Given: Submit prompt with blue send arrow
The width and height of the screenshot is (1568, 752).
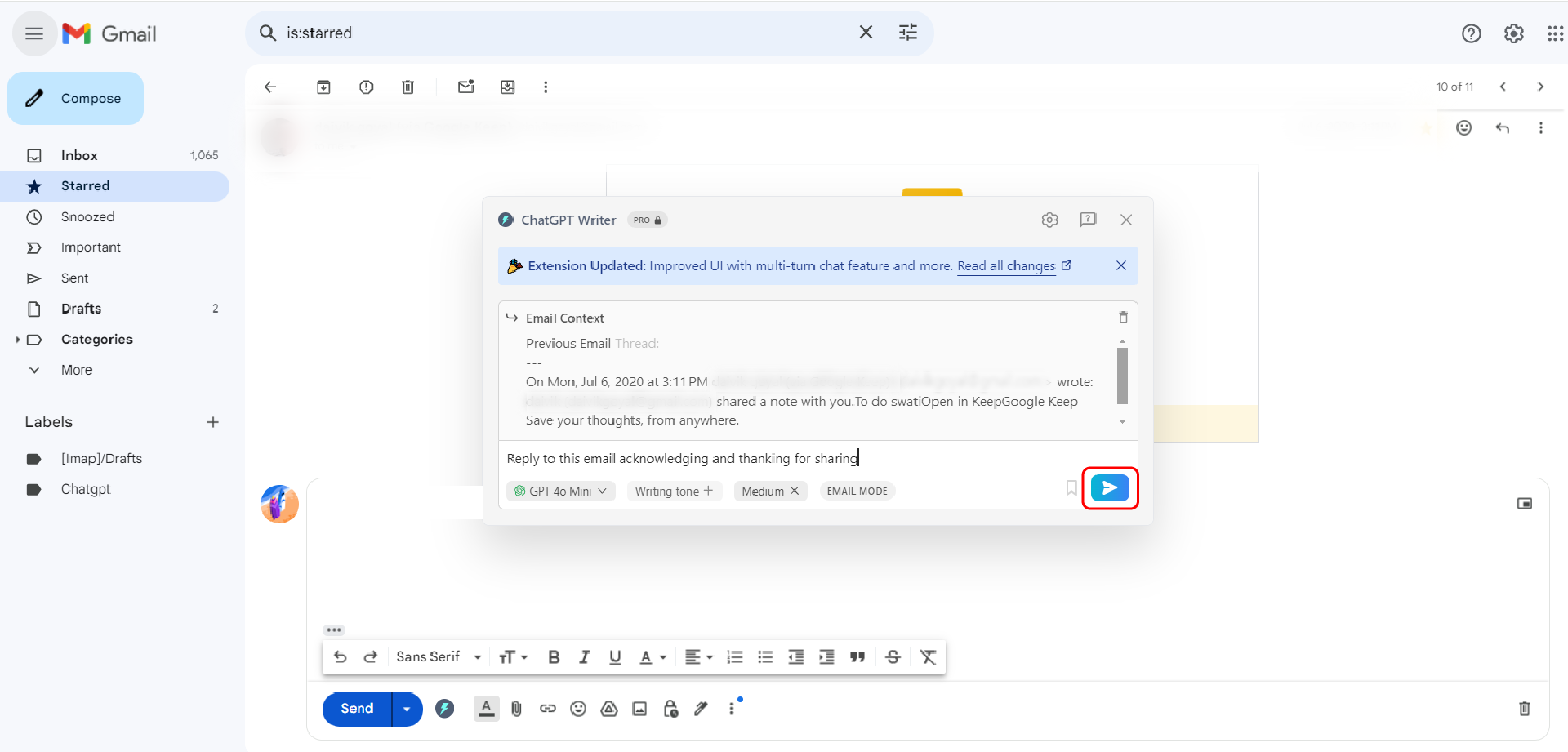Looking at the screenshot, I should [x=1110, y=488].
